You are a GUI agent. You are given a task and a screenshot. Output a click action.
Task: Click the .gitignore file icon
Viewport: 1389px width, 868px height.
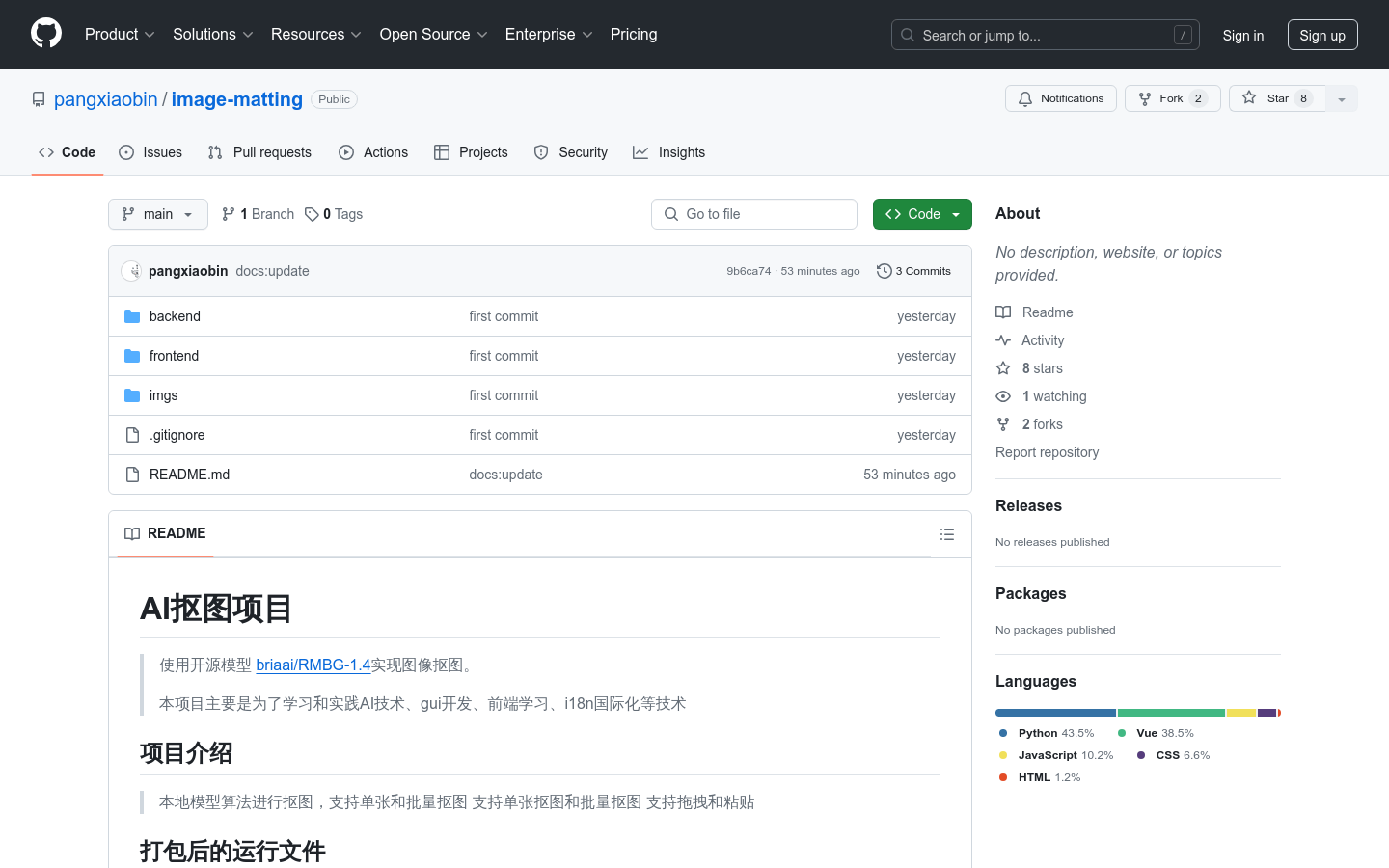pos(132,435)
